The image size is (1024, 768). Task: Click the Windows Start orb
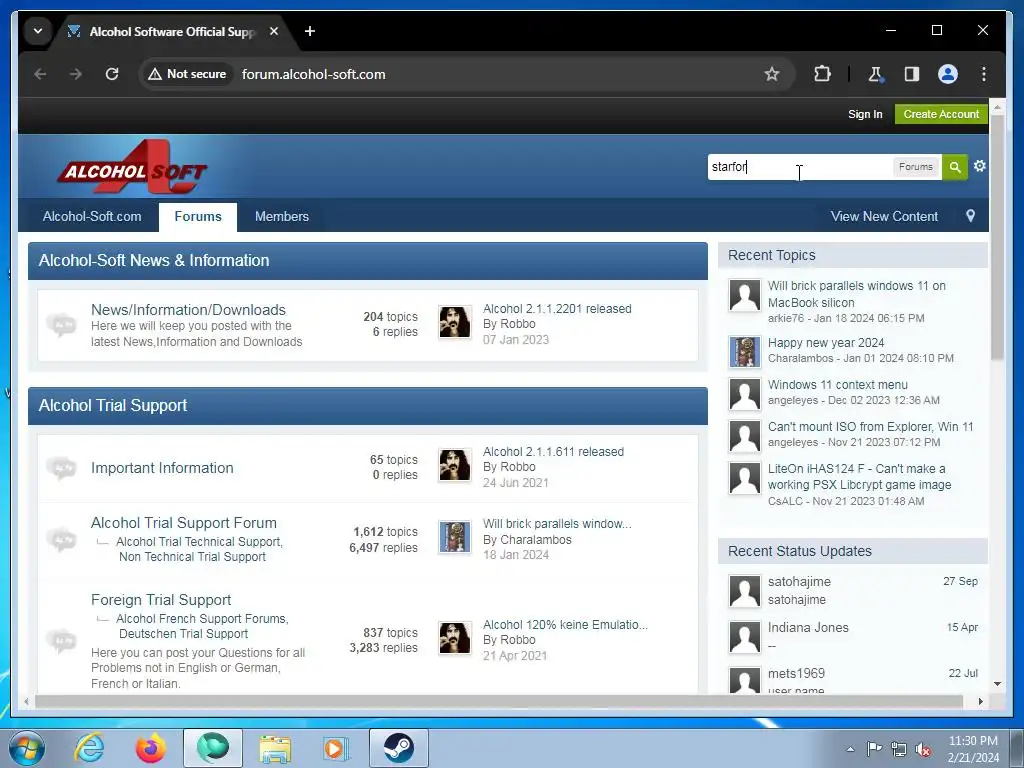click(x=26, y=748)
